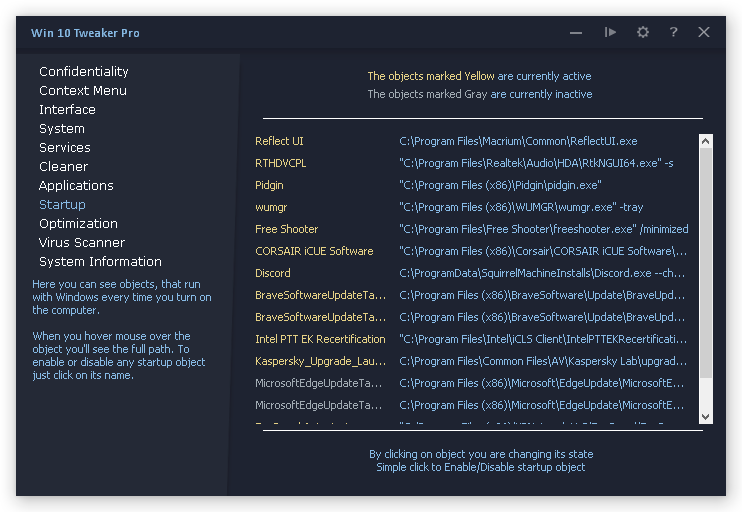Image resolution: width=742 pixels, height=512 pixels.
Task: Click the RTHDVCPL startup name
Action: [x=281, y=163]
